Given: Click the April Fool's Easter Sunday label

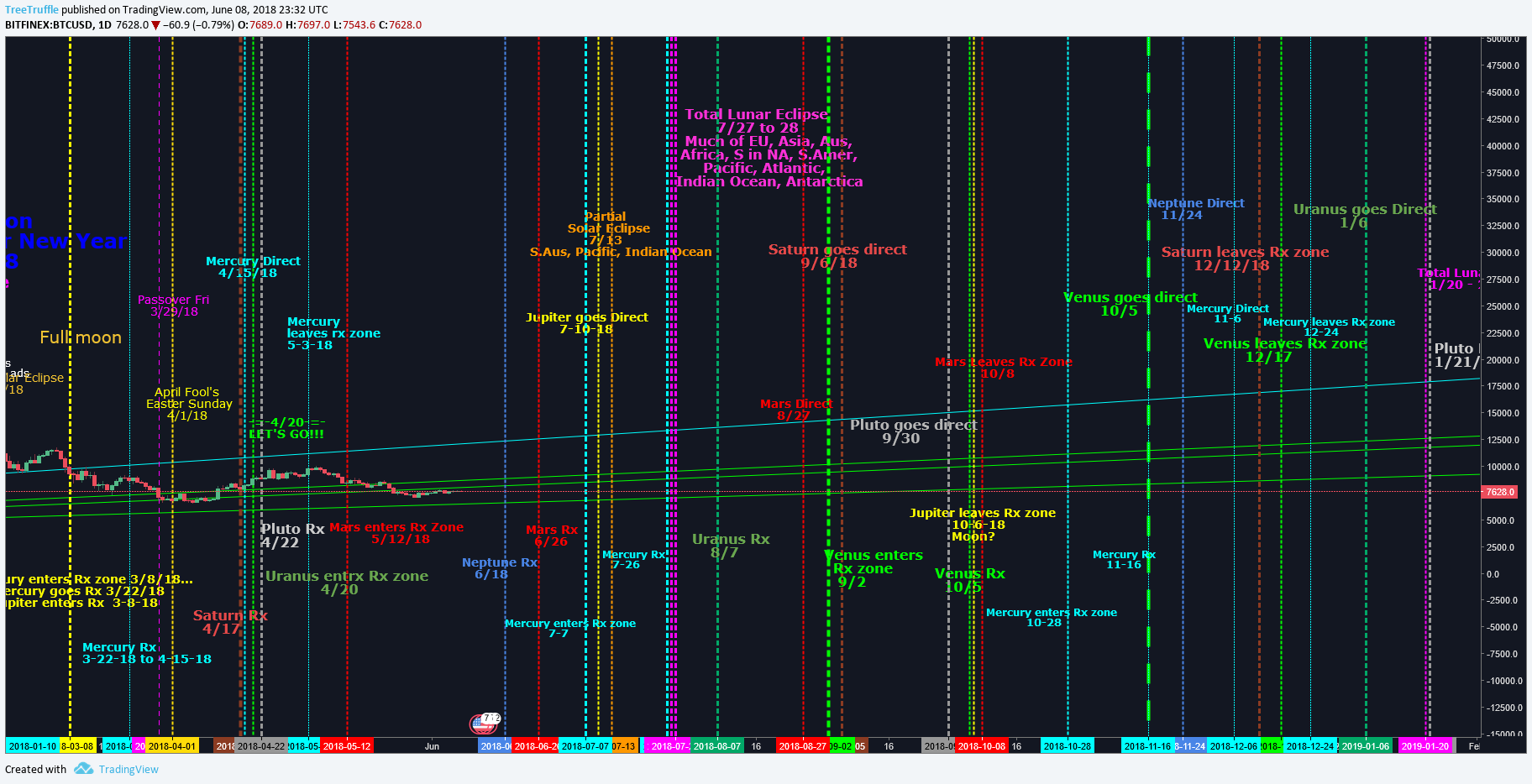Looking at the screenshot, I should [x=189, y=404].
